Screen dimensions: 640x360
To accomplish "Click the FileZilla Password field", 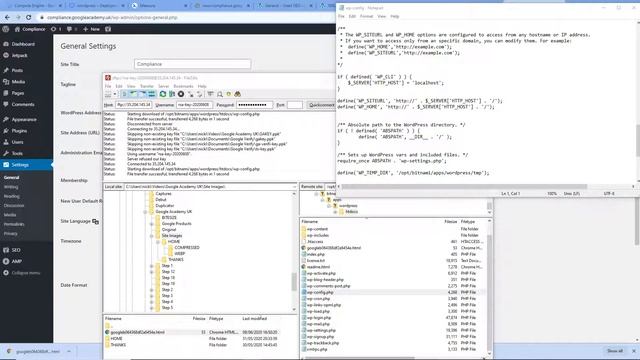I will [x=254, y=105].
